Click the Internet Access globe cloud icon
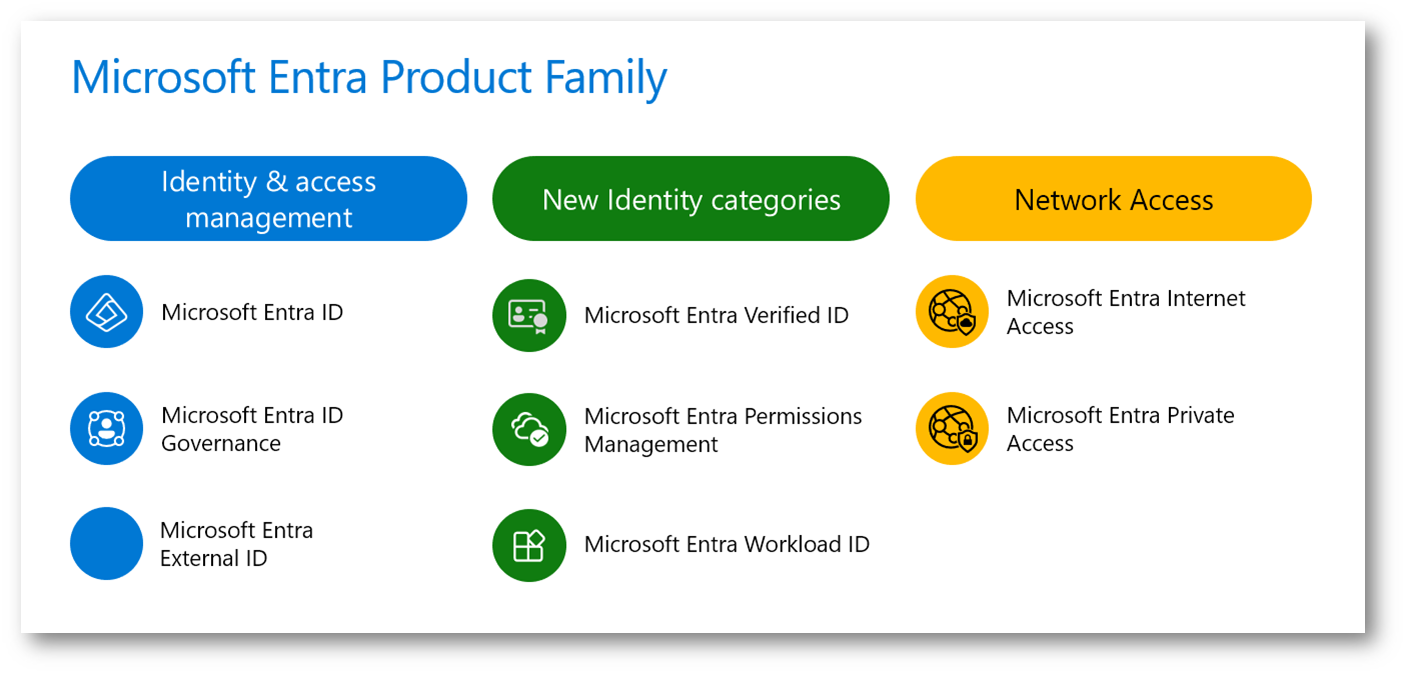1407x675 pixels. (x=952, y=312)
